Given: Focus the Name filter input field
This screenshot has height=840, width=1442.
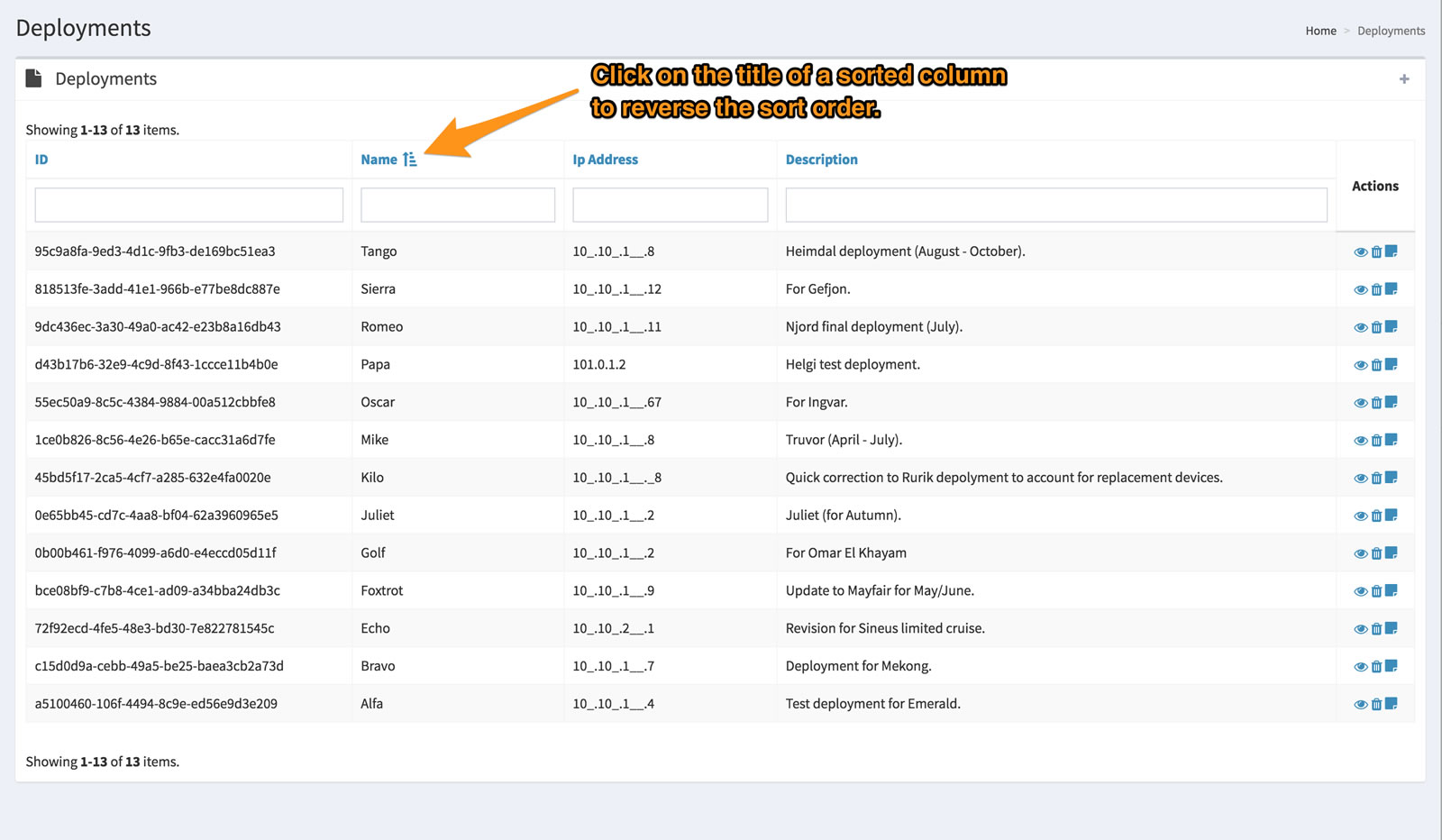Looking at the screenshot, I should 457,205.
